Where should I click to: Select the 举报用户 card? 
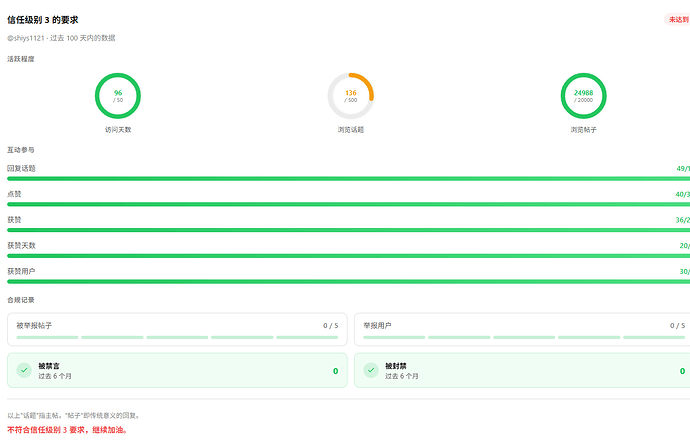[522, 329]
